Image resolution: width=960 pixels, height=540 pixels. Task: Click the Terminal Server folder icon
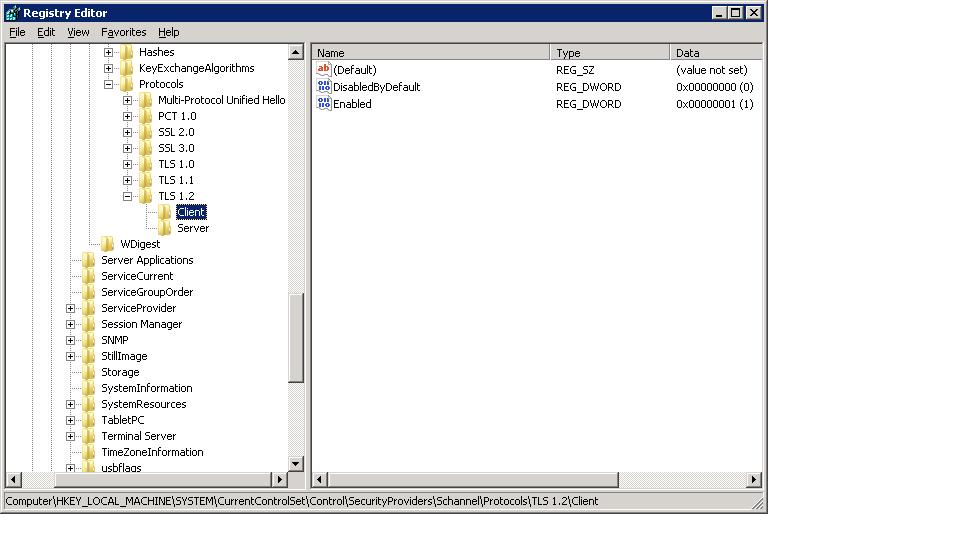pyautogui.click(x=89, y=436)
